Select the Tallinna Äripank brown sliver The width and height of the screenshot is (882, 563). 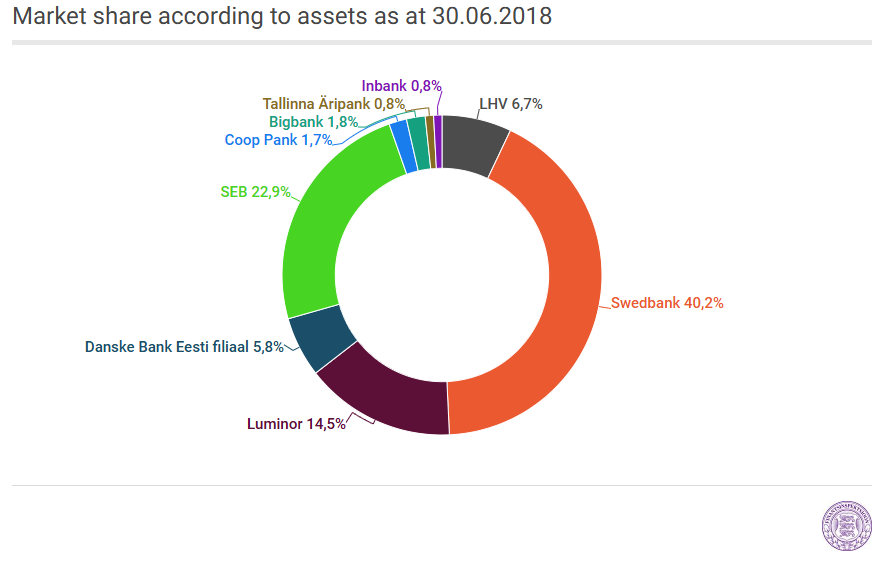point(431,142)
